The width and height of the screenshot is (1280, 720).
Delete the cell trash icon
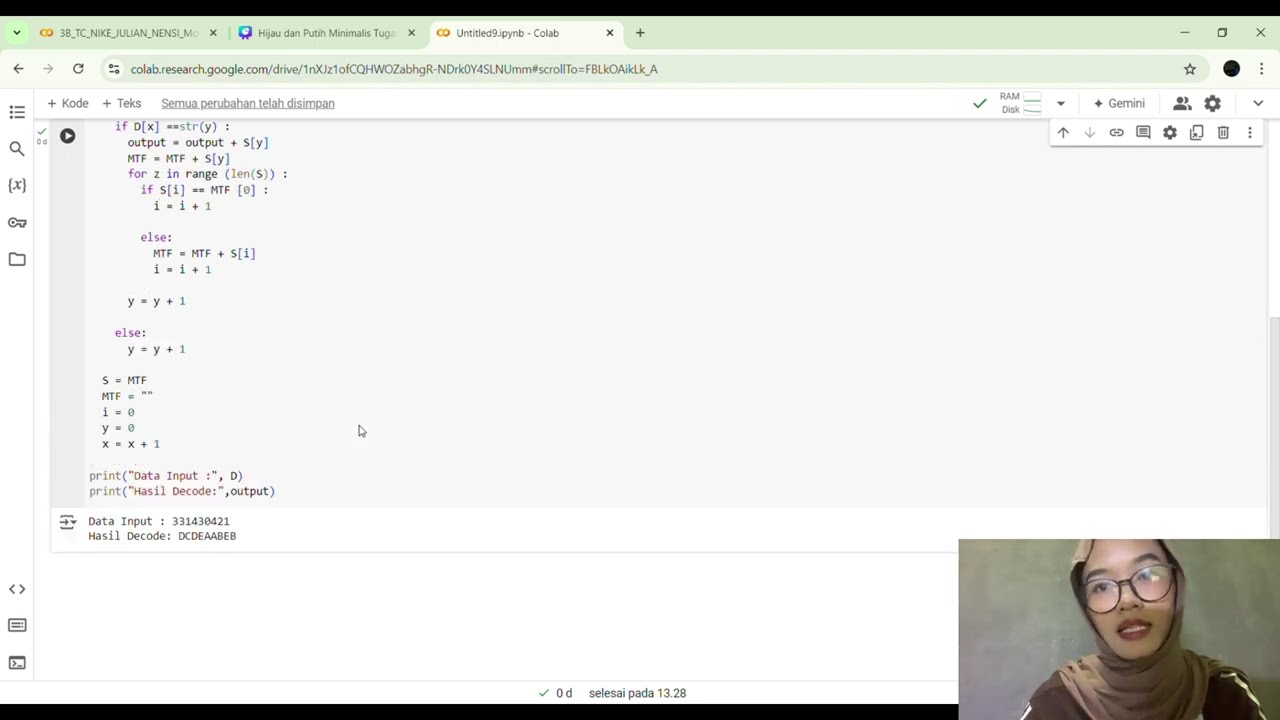[x=1223, y=132]
